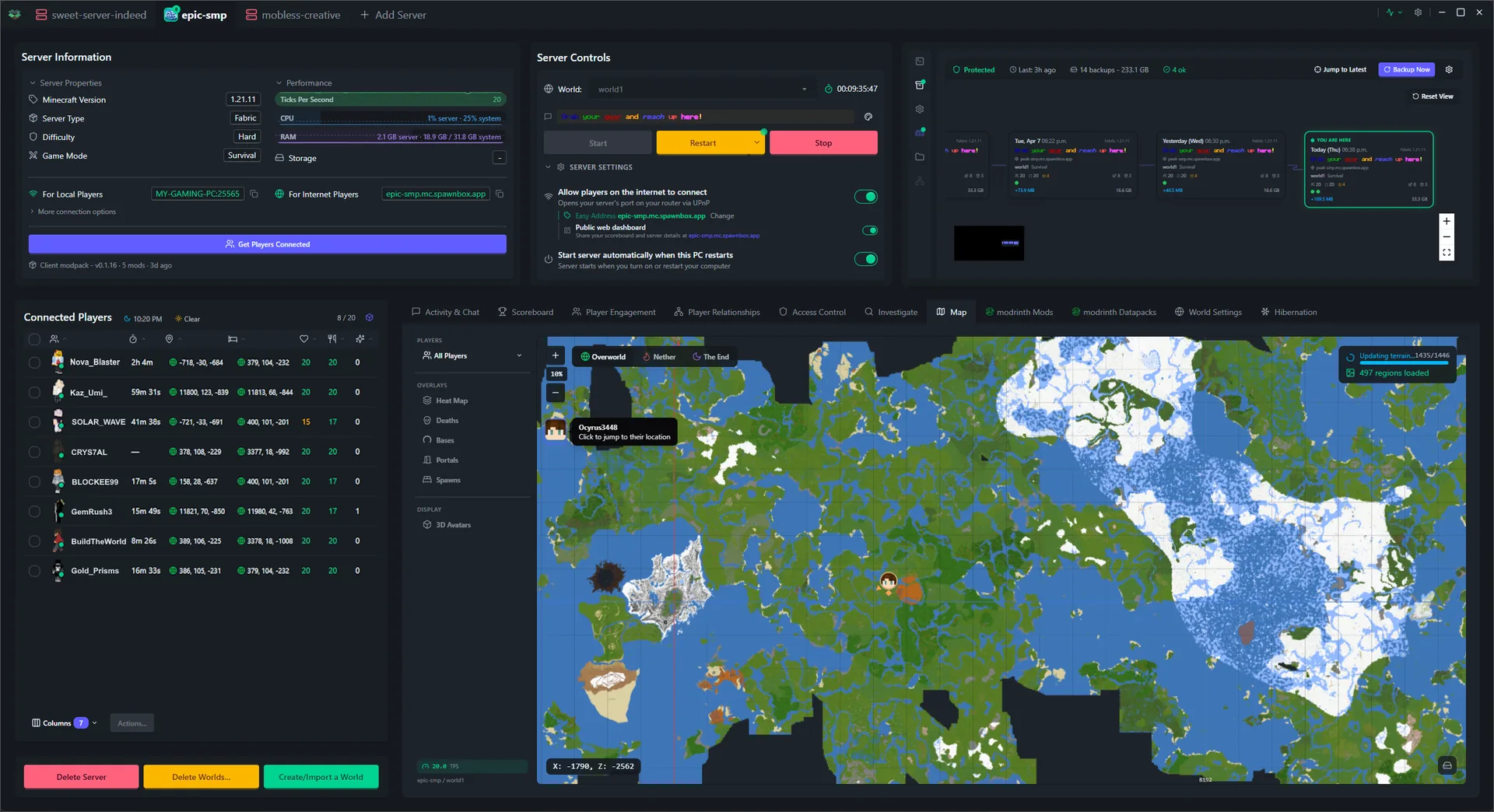1494x812 pixels.
Task: Select The End dimension tab on the map
Action: (x=710, y=356)
